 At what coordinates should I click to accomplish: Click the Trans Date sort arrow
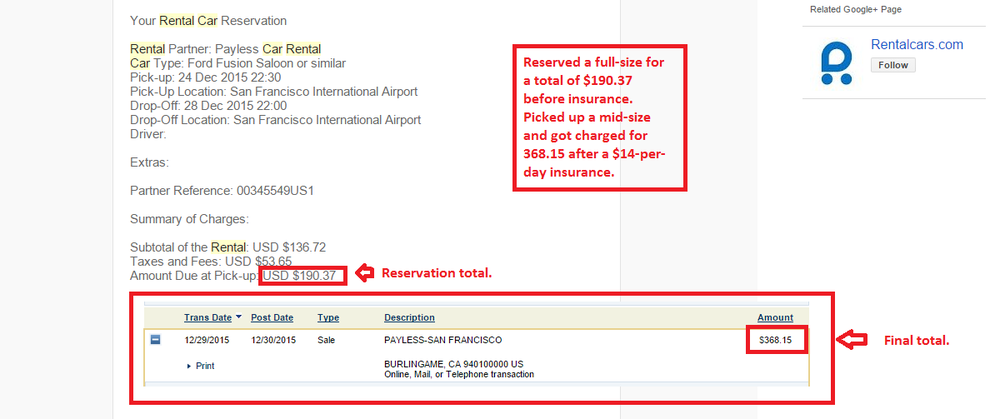[239, 317]
